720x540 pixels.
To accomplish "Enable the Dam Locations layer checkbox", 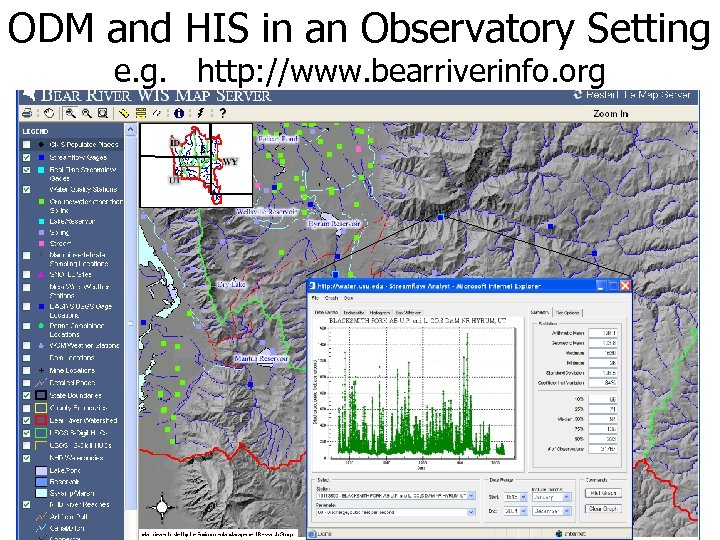I will coord(27,358).
